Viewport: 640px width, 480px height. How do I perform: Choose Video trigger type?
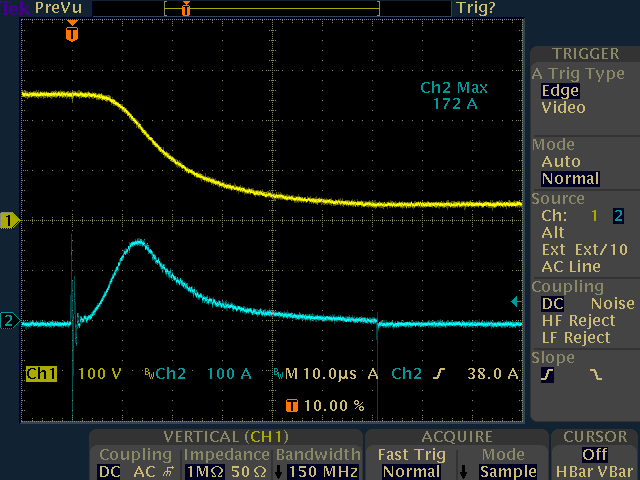[563, 107]
